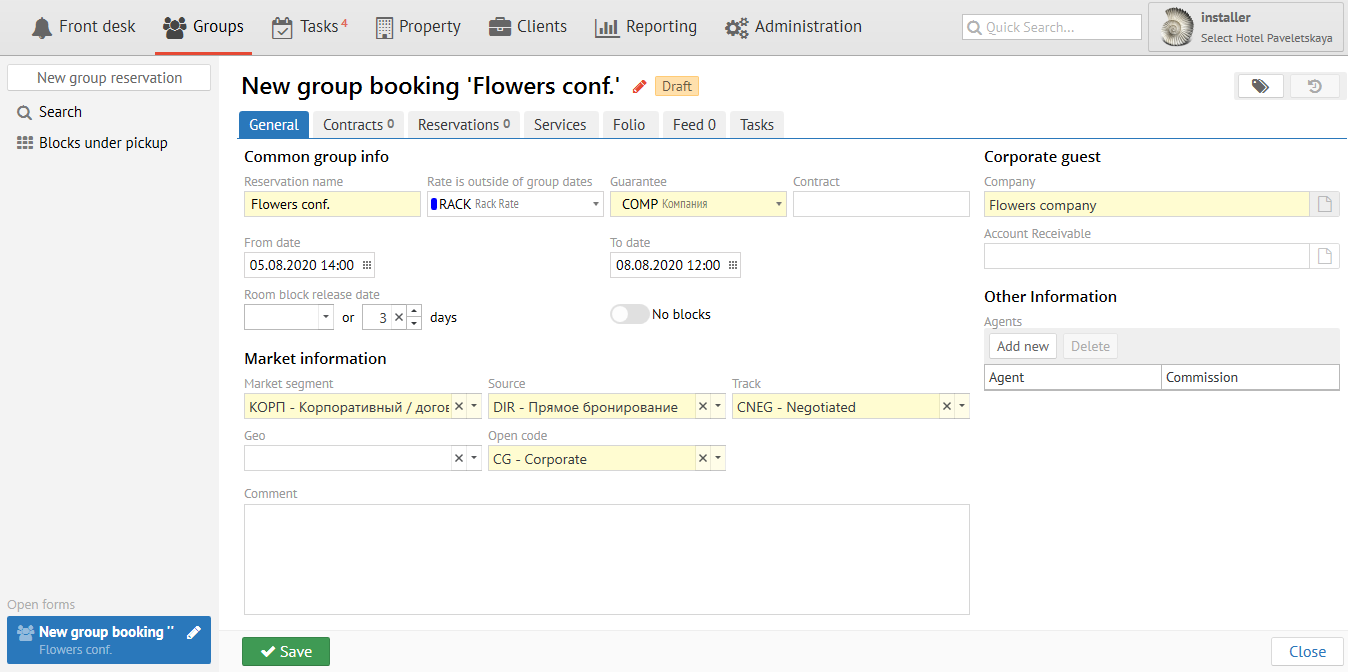Open the history icon button
1348x672 pixels.
[1314, 87]
